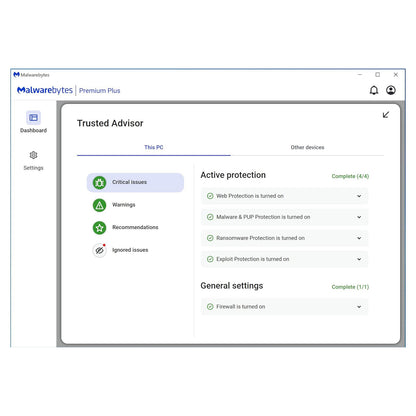Expand Ransomware Protection row chevron
This screenshot has width=416, height=416.
tap(359, 238)
